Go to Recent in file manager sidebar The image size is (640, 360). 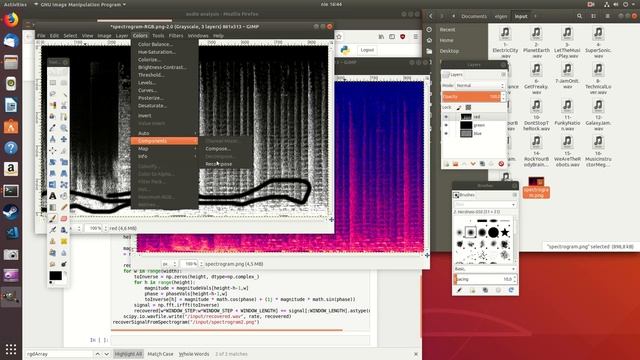[x=447, y=29]
